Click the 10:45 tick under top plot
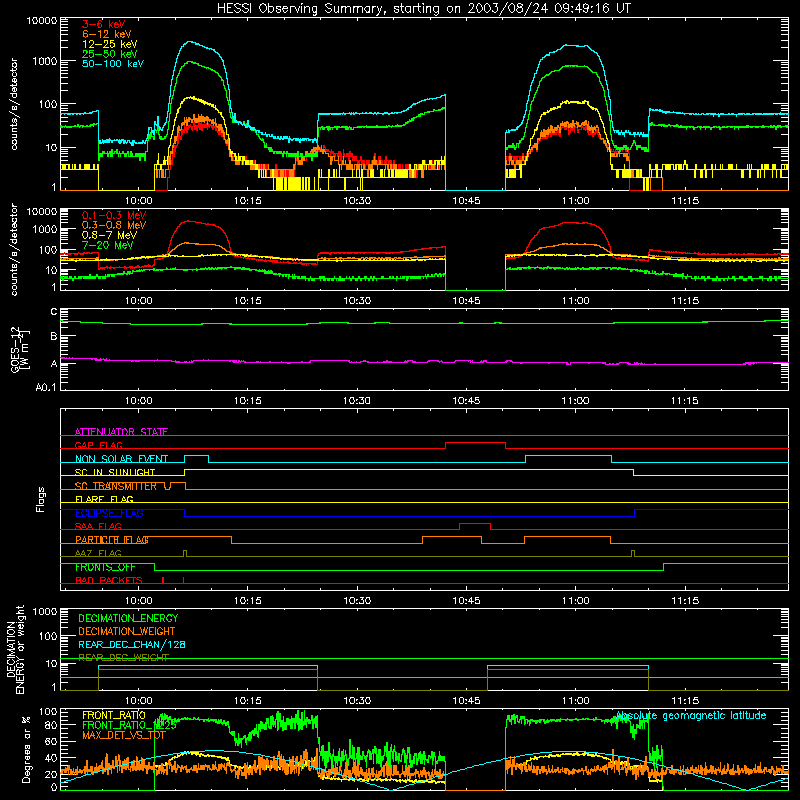Screen dimensions: 800x800 pos(466,201)
